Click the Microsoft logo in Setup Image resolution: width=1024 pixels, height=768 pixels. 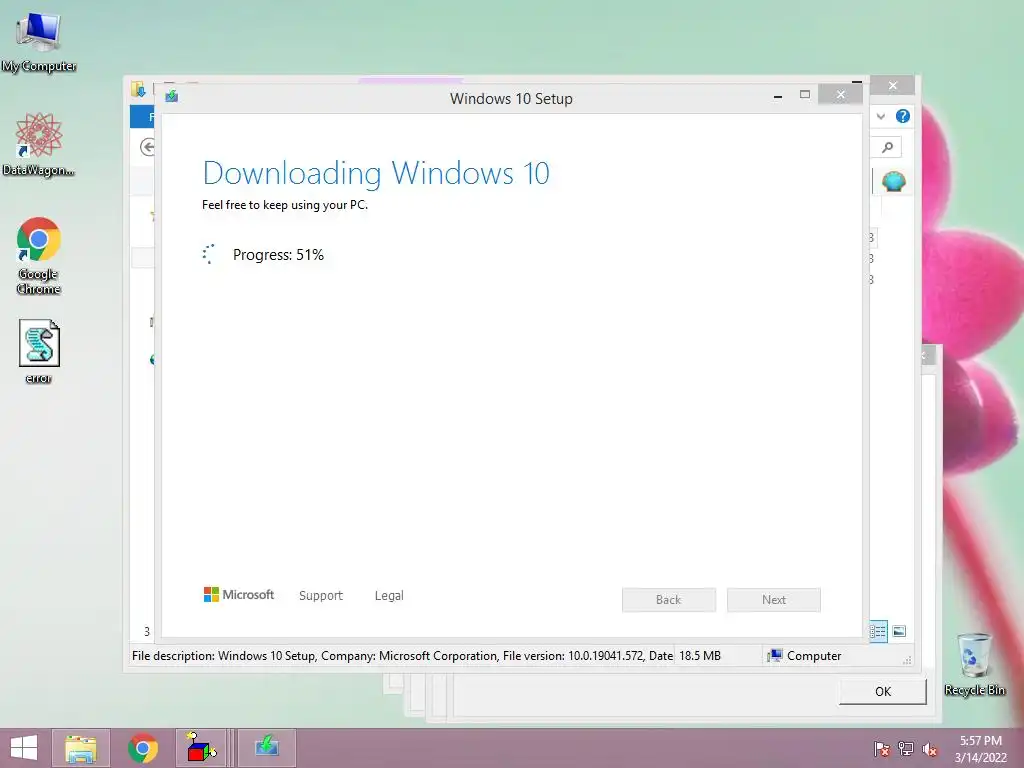tap(239, 594)
